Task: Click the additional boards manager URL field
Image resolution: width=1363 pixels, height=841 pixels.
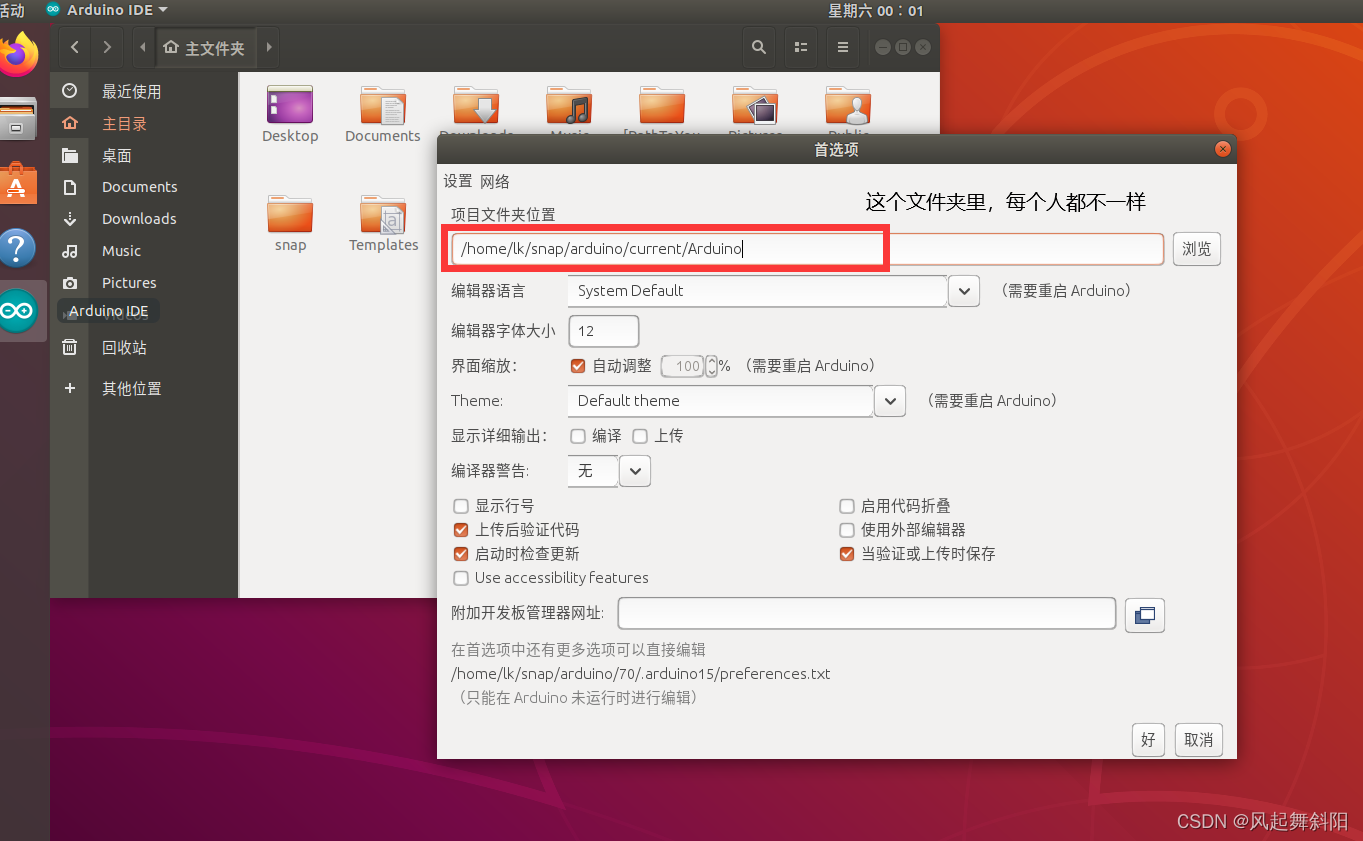Action: click(x=867, y=613)
